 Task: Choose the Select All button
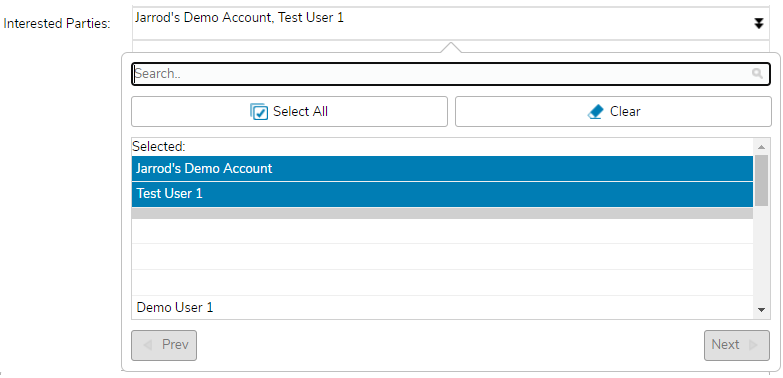coord(289,111)
